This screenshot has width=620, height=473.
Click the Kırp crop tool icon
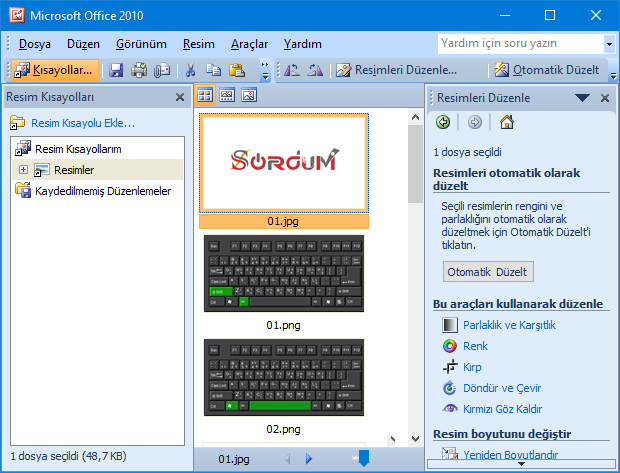(450, 367)
